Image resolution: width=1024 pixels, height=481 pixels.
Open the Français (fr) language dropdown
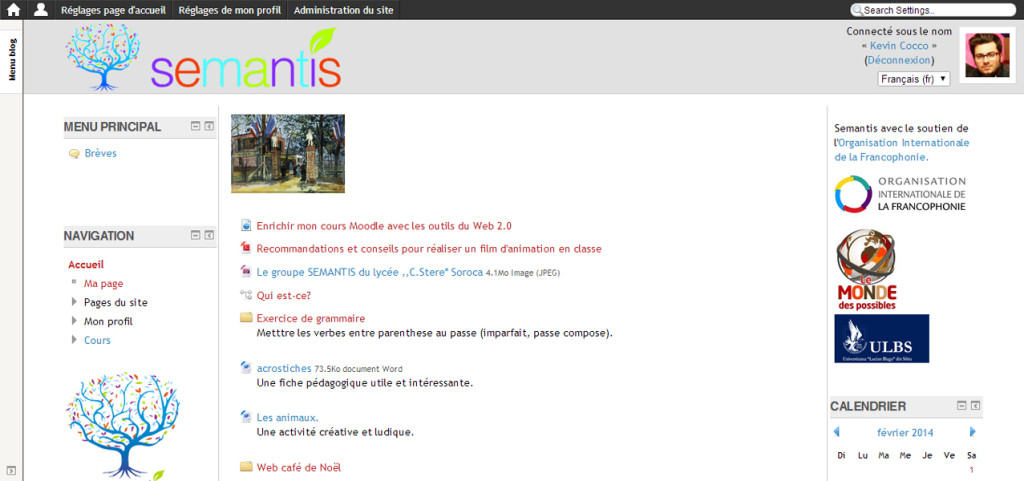coord(914,78)
